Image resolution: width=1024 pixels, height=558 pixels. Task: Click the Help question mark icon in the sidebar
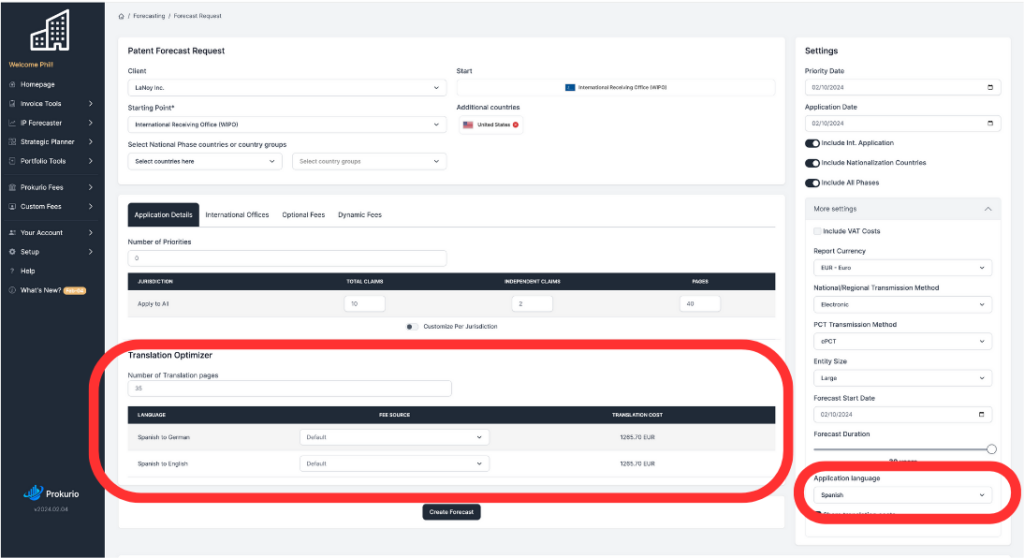click(x=12, y=271)
